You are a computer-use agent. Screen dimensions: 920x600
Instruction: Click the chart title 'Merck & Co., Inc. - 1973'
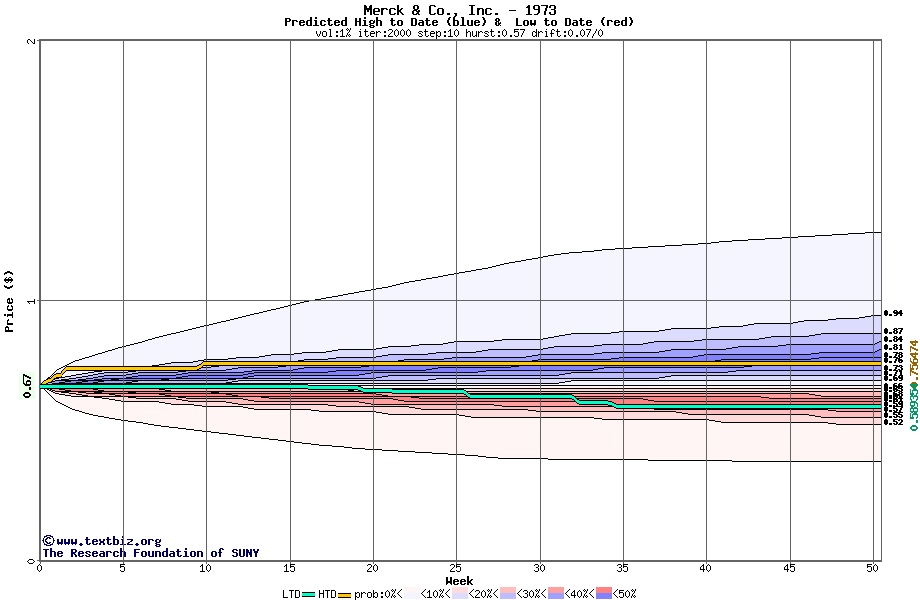(x=459, y=10)
